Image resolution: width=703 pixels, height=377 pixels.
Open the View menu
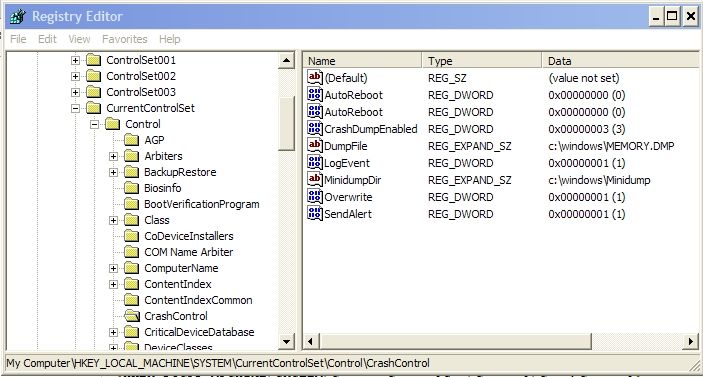tap(79, 39)
